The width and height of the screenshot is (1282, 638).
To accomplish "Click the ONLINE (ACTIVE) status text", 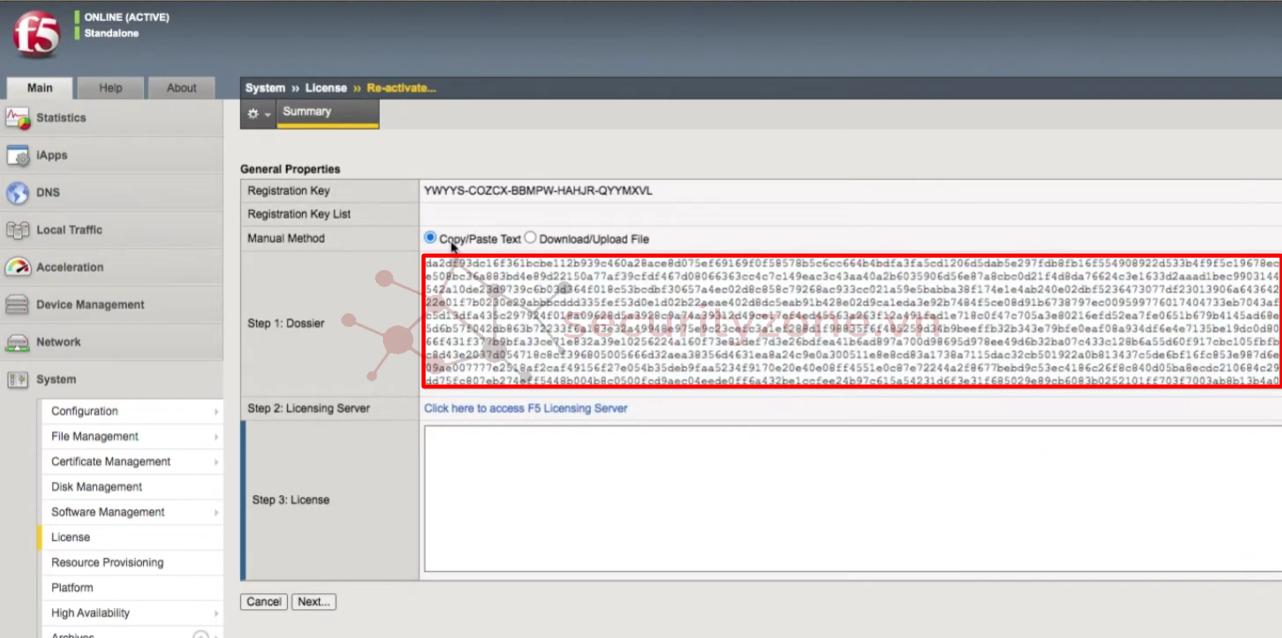I will (x=127, y=18).
